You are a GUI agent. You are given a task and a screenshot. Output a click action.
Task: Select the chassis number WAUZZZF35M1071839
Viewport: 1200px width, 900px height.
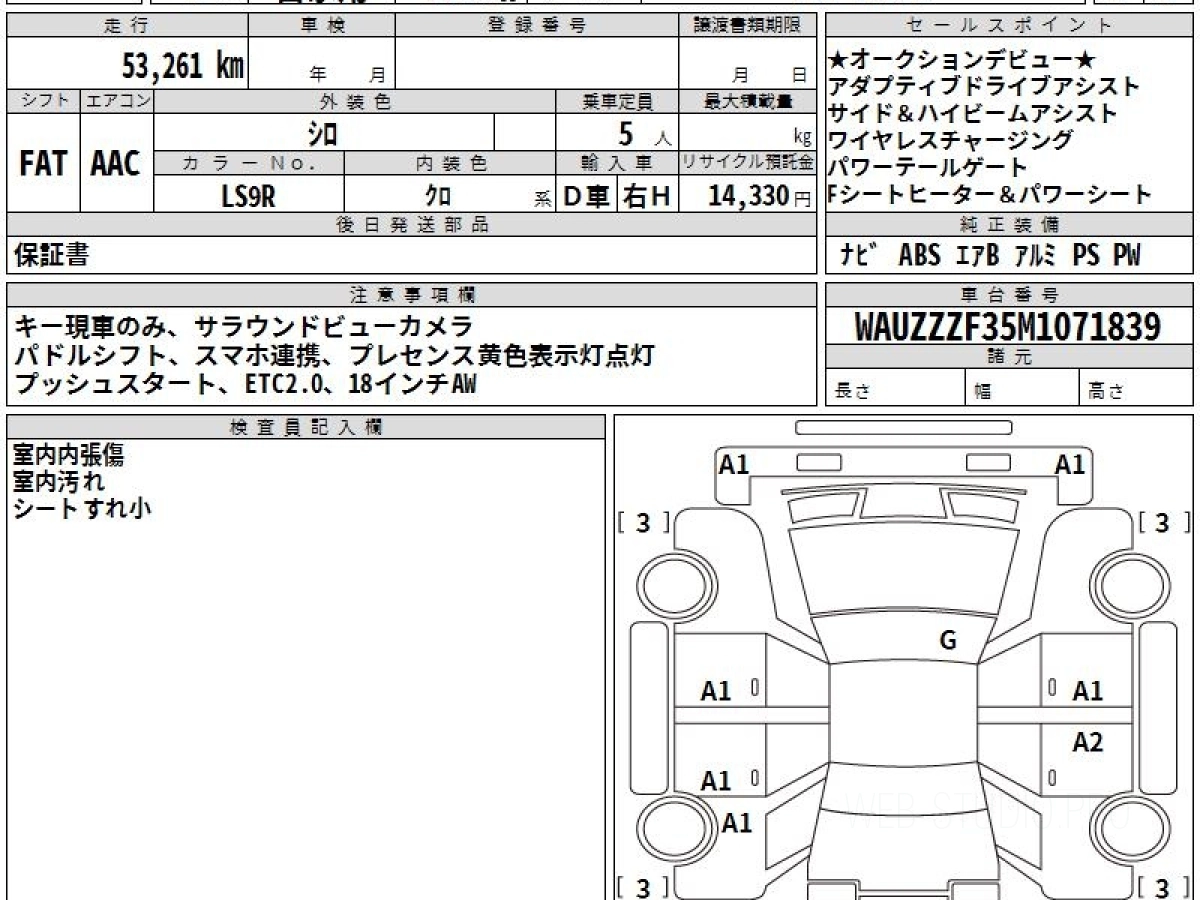pos(1008,327)
